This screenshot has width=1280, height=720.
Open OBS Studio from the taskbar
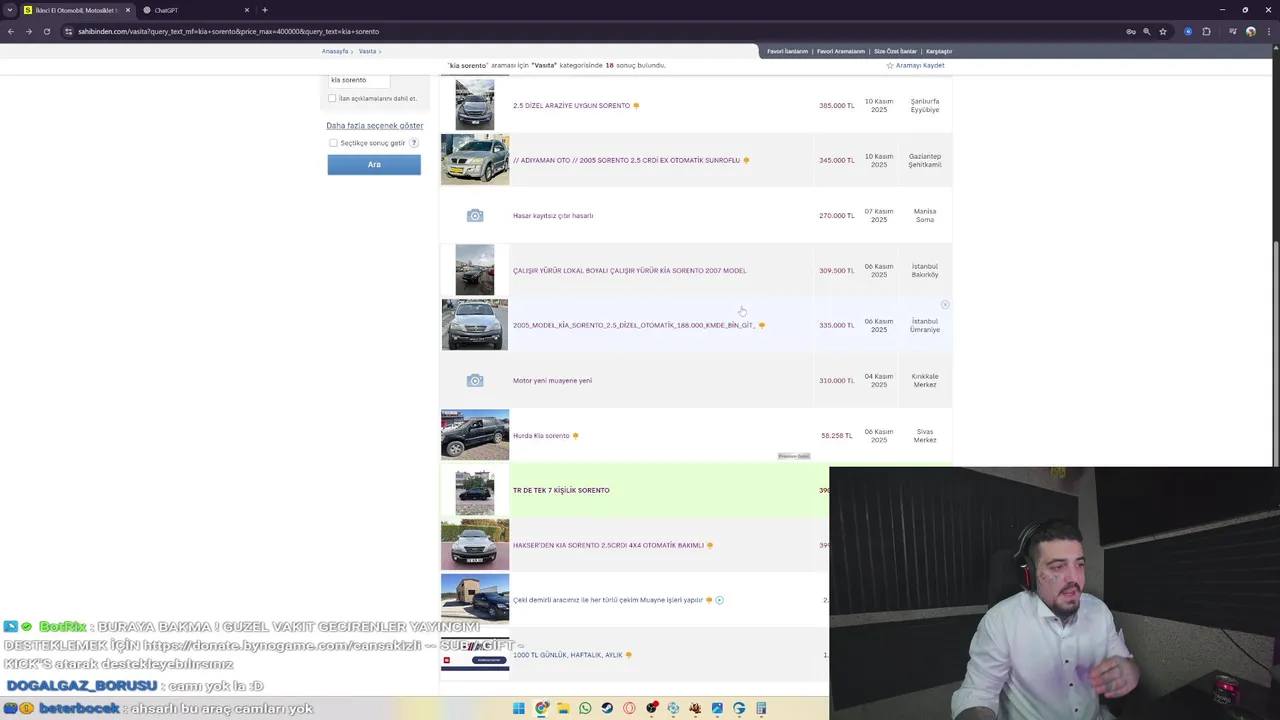click(x=651, y=708)
